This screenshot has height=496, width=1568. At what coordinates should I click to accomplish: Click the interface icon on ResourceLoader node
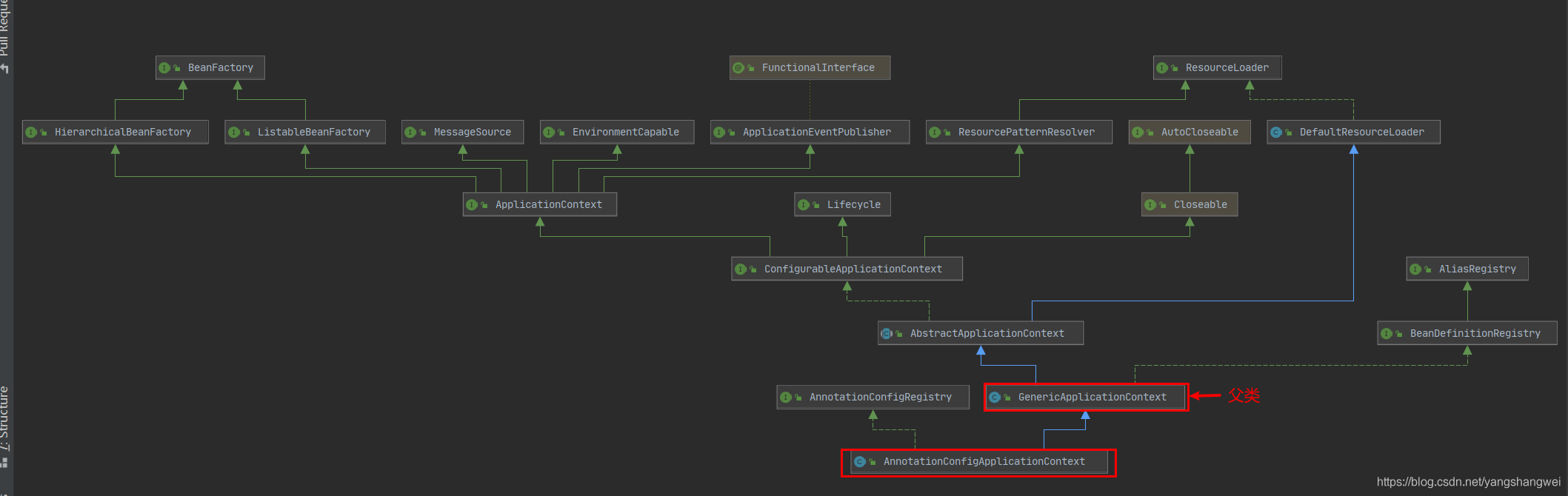[1162, 68]
